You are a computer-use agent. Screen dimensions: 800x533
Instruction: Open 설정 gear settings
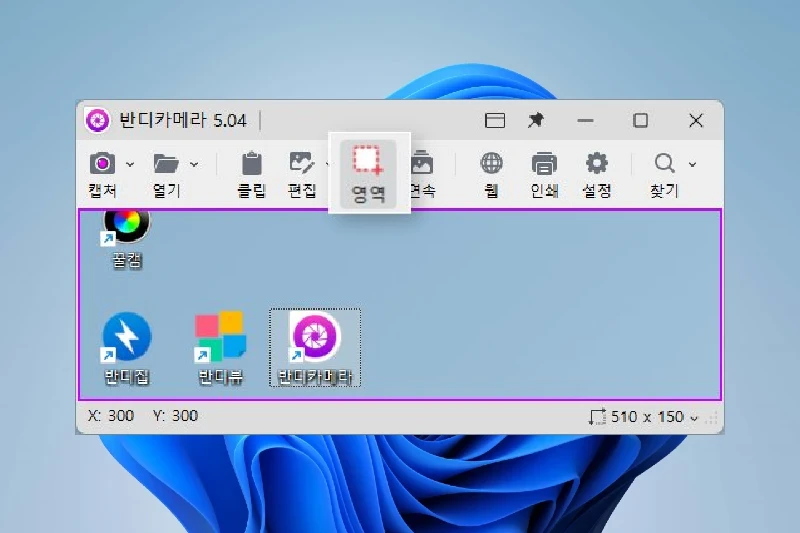tap(596, 163)
